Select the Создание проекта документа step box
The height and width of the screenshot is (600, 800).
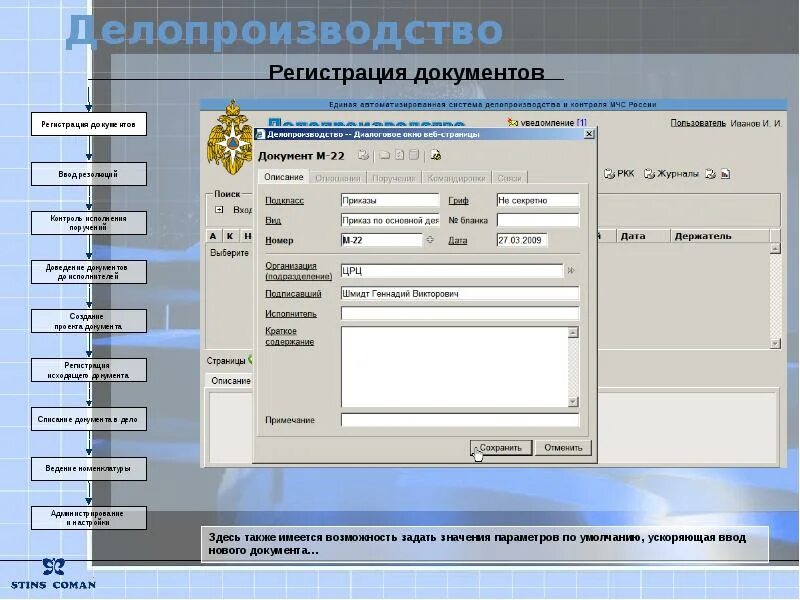click(89, 321)
